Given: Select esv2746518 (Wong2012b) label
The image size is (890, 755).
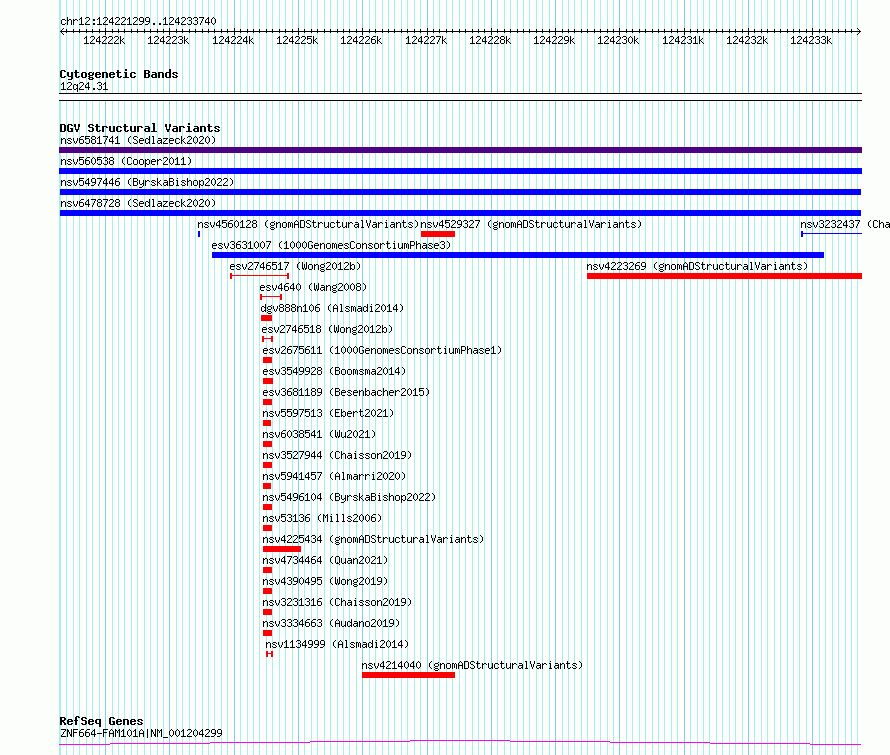Looking at the screenshot, I should click(327, 329).
